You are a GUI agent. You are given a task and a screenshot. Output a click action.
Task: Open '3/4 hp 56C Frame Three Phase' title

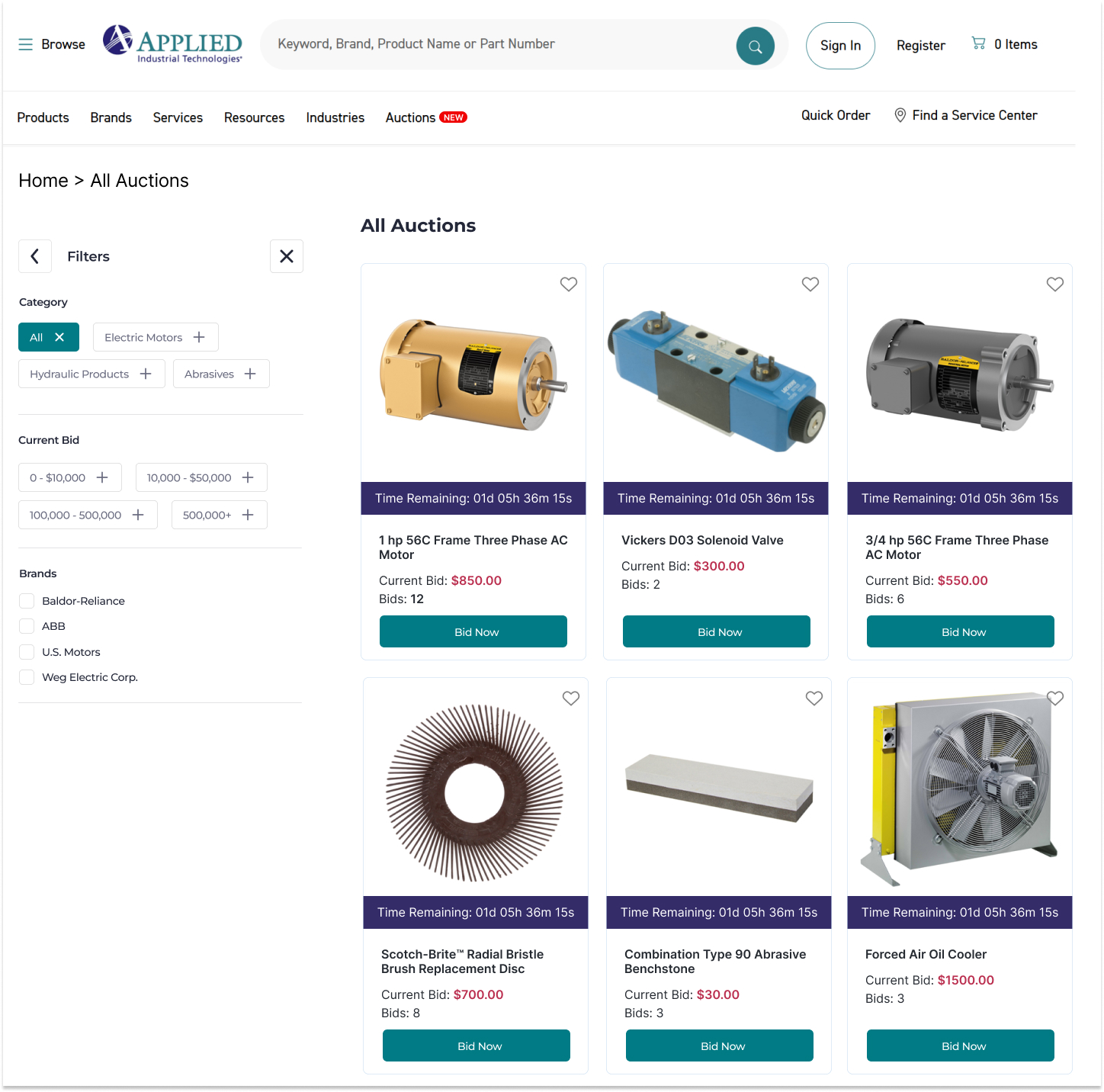coord(957,548)
